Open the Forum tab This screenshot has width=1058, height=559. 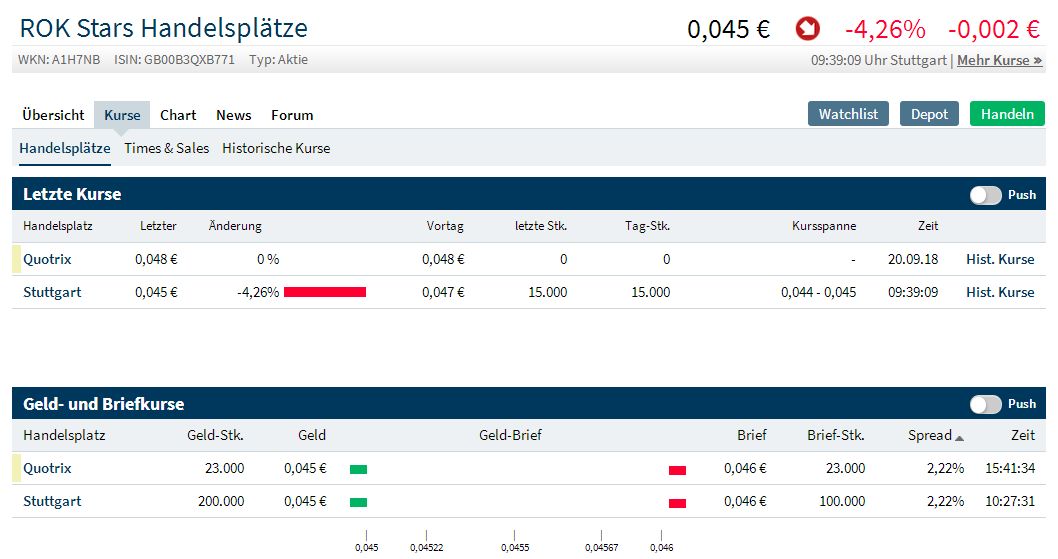pyautogui.click(x=292, y=115)
